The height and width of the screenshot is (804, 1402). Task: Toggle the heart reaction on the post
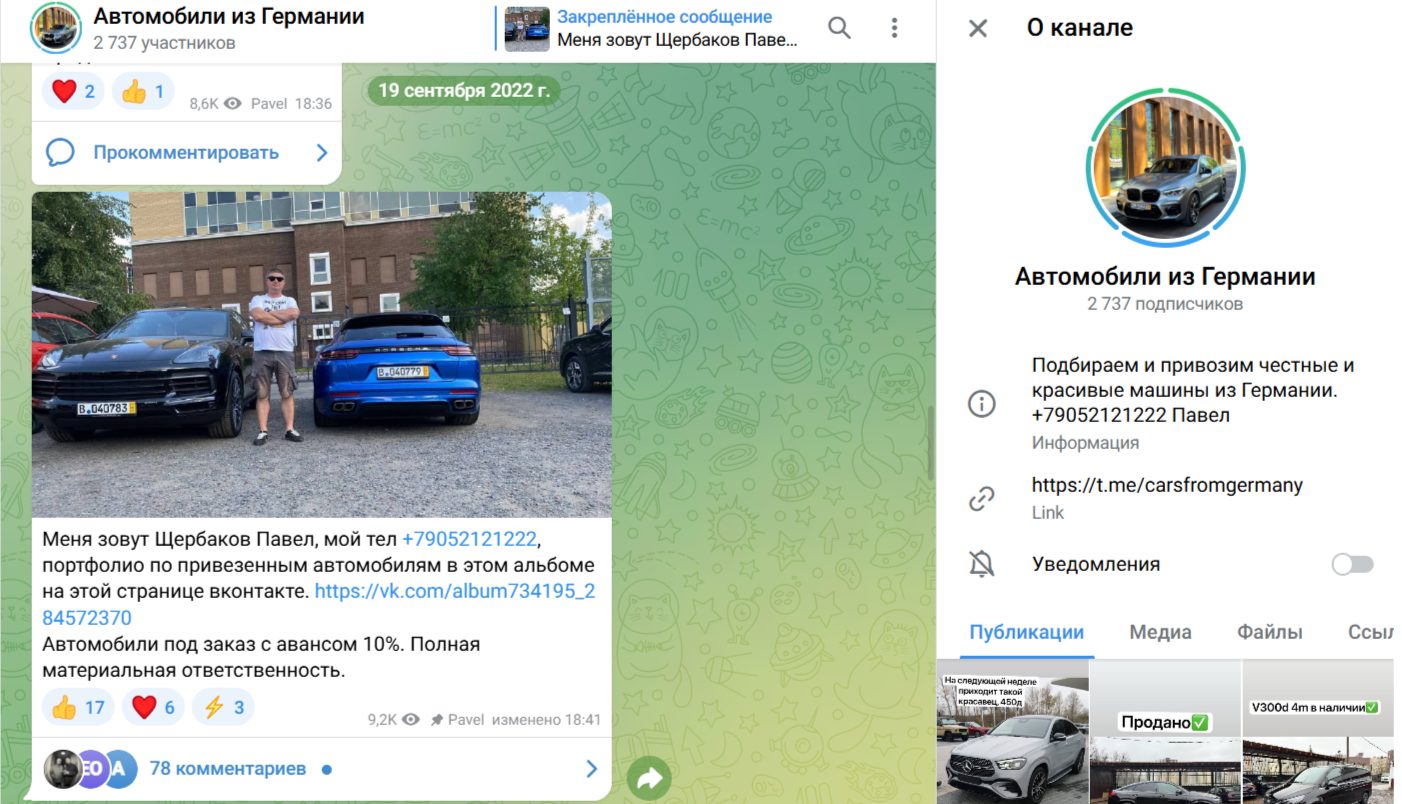coord(152,707)
